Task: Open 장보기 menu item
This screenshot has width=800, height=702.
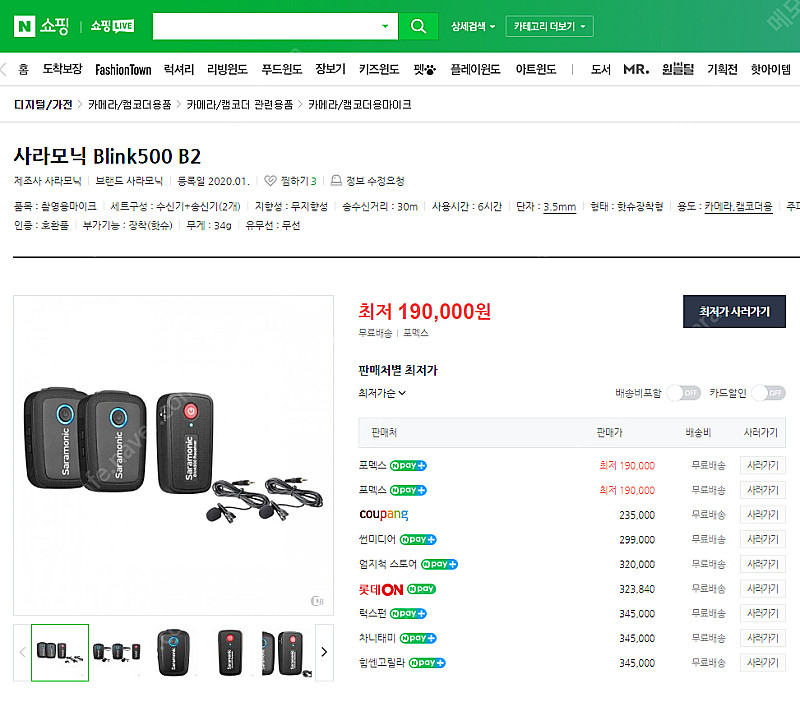Action: click(330, 69)
